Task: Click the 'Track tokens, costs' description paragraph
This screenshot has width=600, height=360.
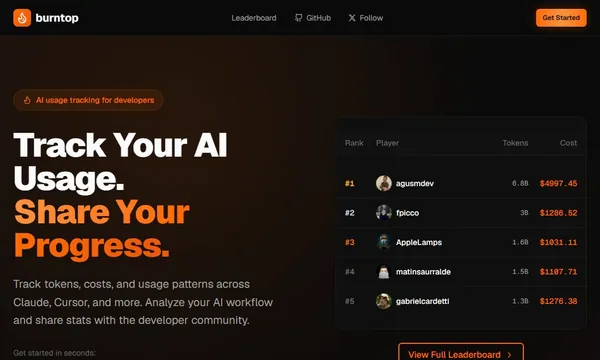Action: [x=143, y=302]
